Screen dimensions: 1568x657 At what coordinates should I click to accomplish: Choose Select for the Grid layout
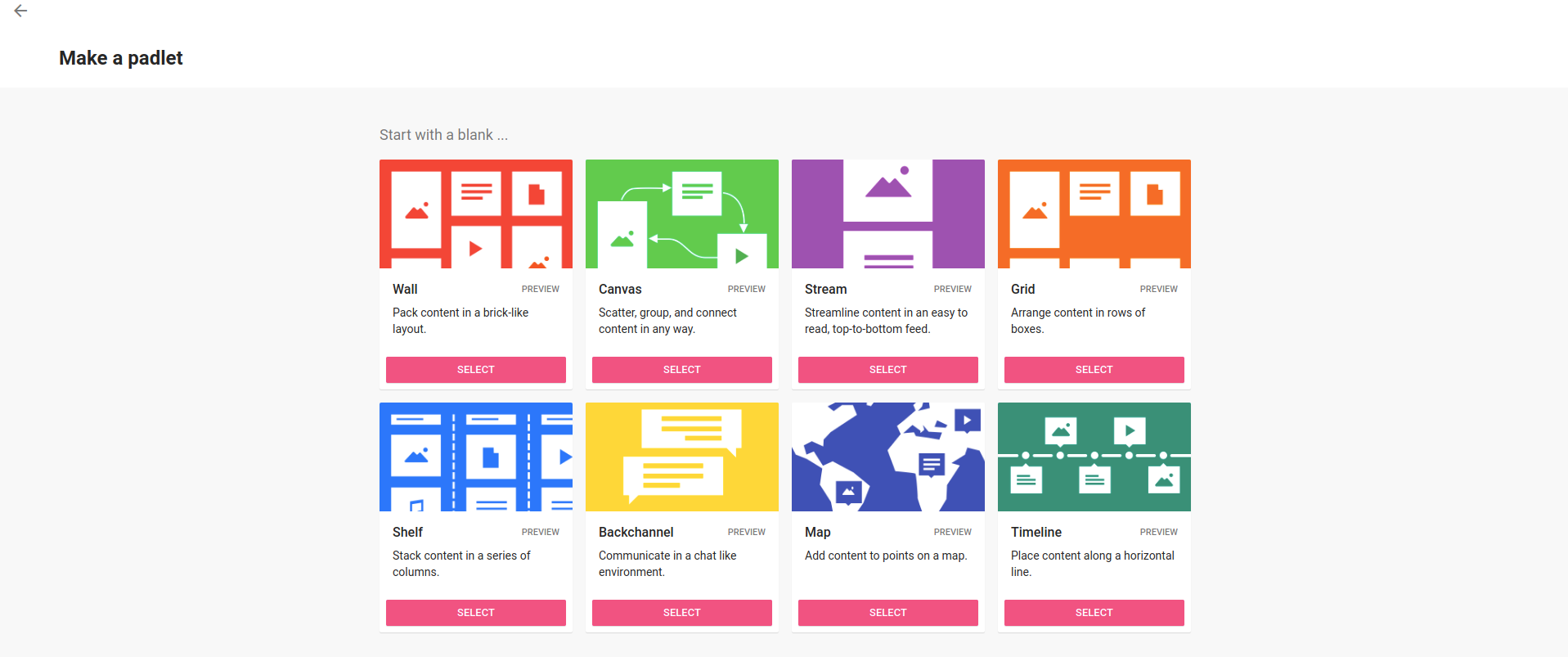1094,370
